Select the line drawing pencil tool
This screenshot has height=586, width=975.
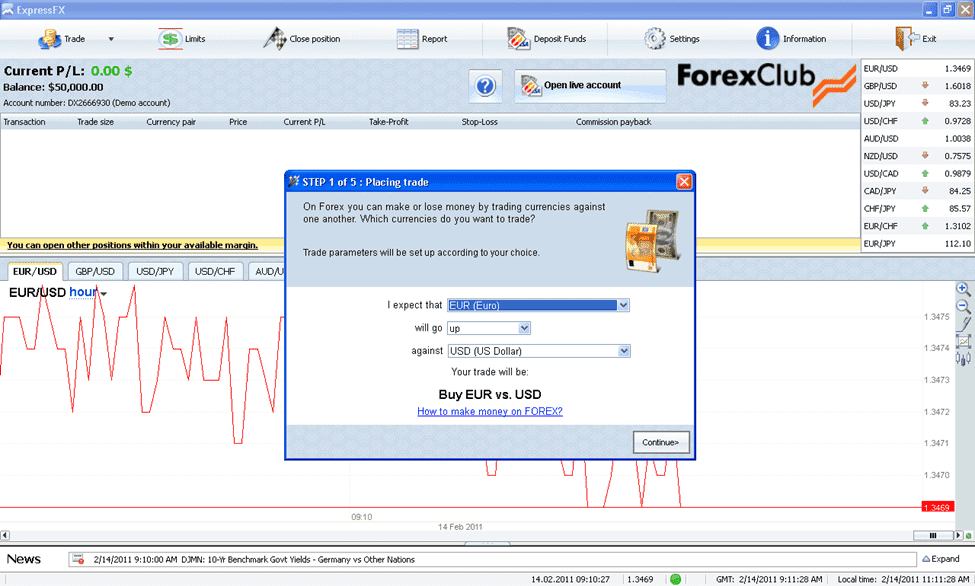963,323
